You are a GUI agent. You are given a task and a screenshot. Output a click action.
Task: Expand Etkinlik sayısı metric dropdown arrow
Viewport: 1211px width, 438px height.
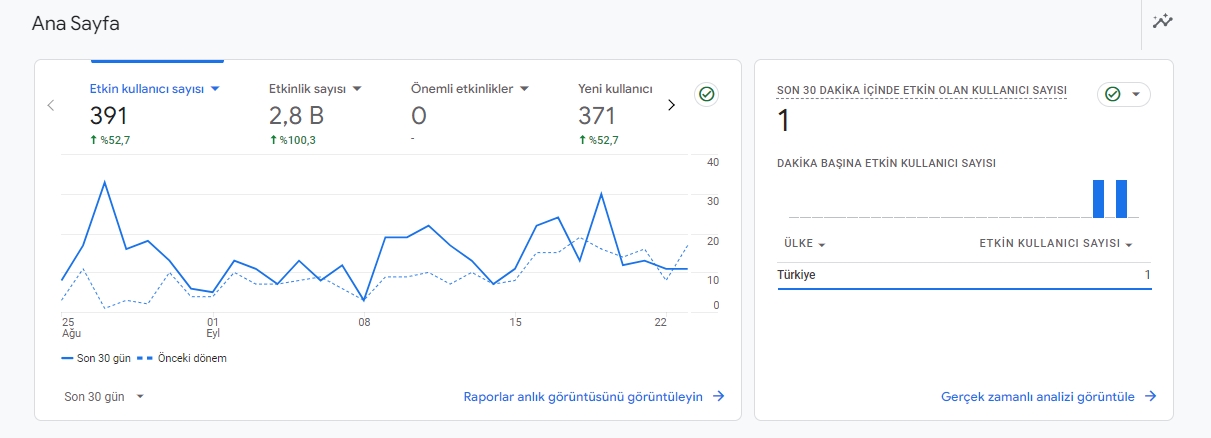coord(357,89)
